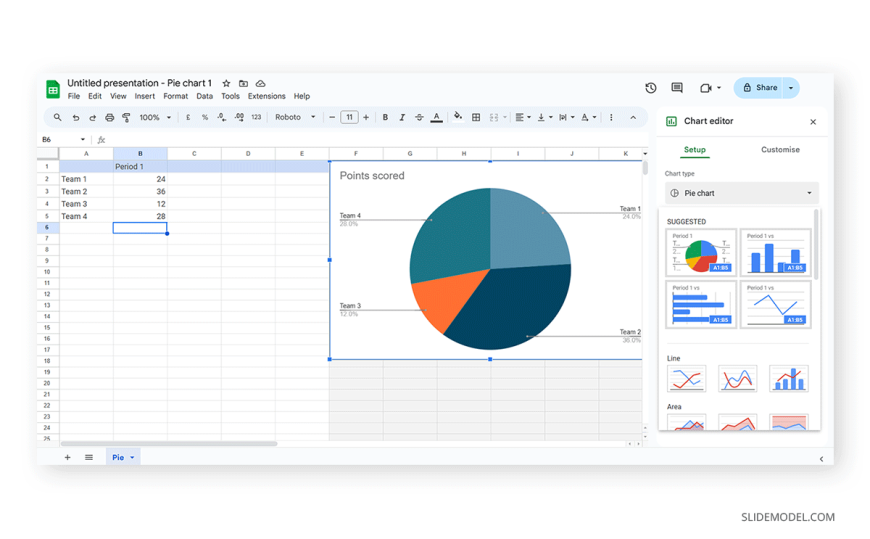Format the cell as percent
Screen dimensions: 870x539
click(x=205, y=118)
